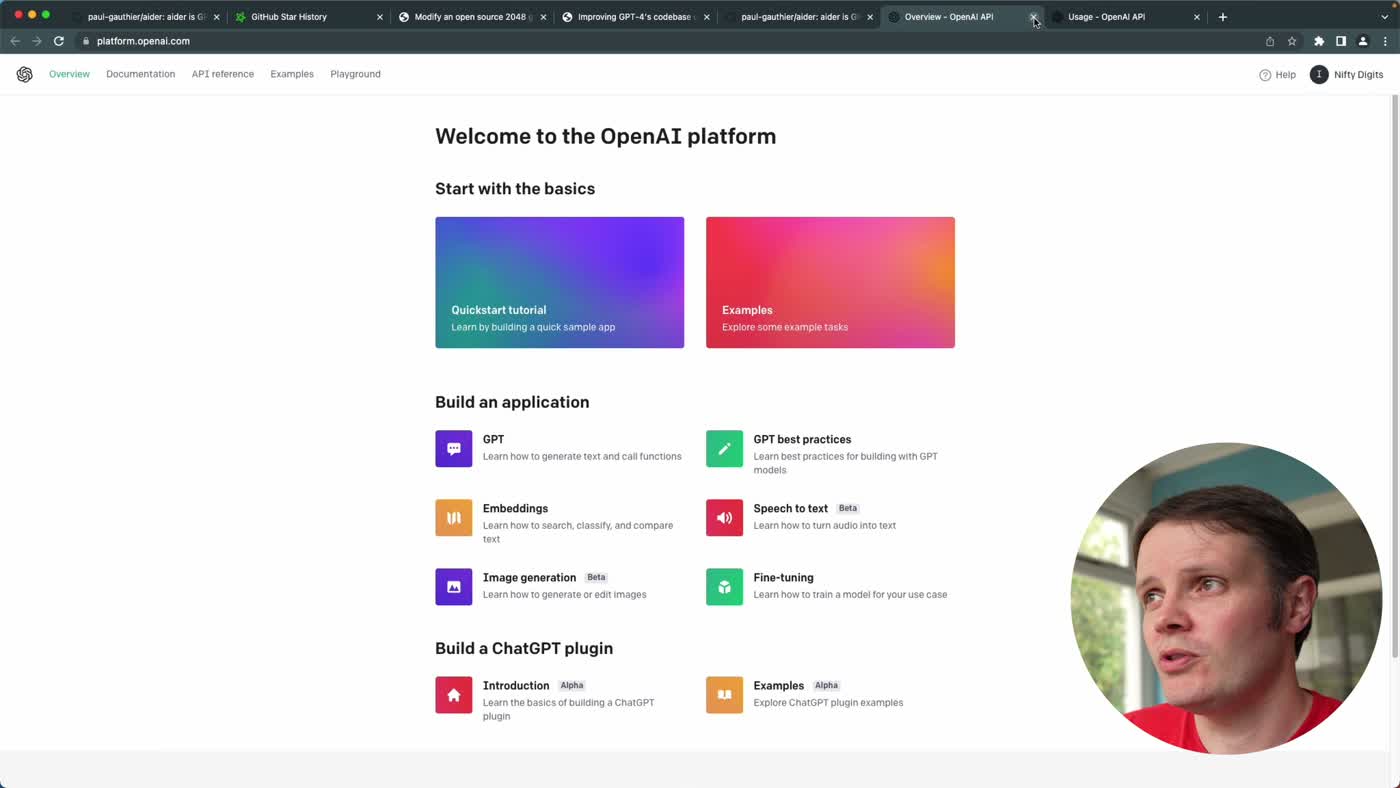Reload the page with the refresh icon
1400x788 pixels.
tap(59, 41)
